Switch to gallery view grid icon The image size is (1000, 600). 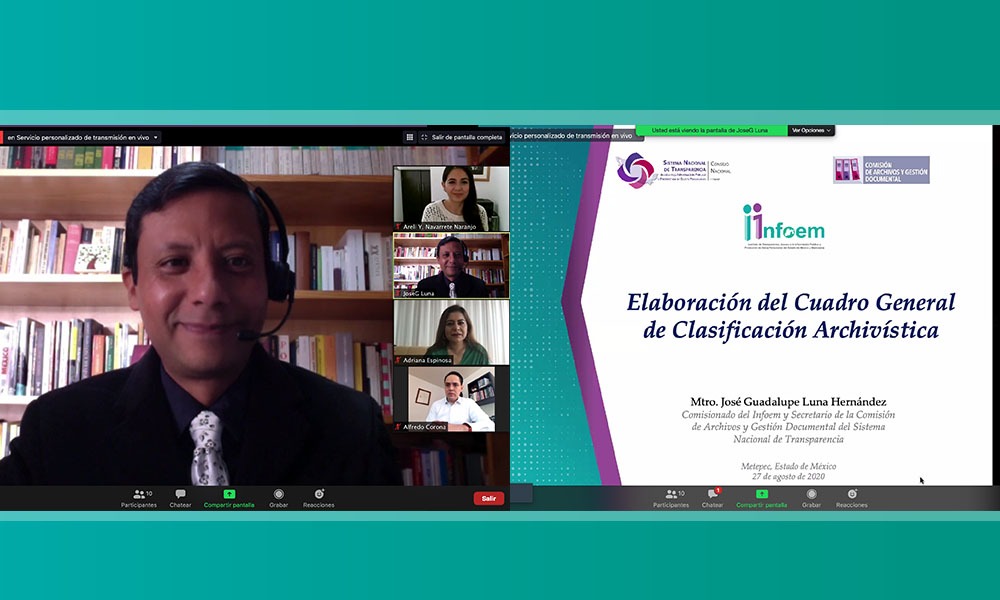[x=409, y=137]
